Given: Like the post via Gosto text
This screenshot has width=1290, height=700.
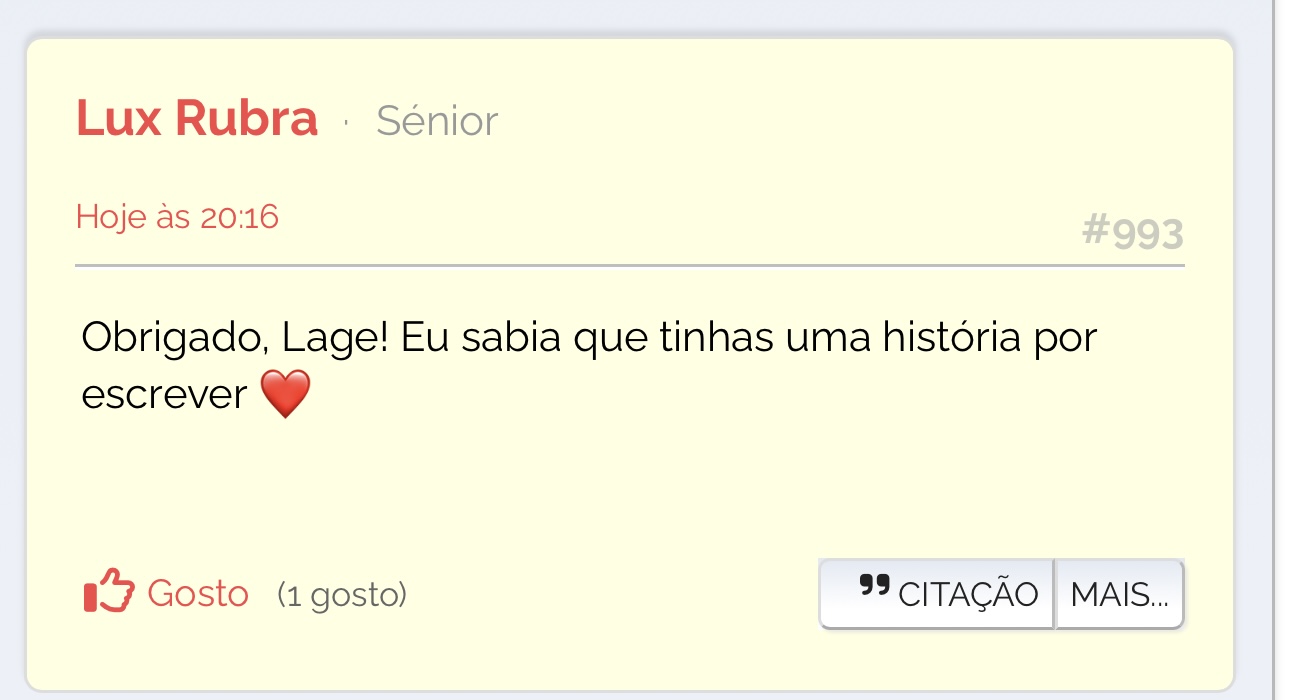Looking at the screenshot, I should pos(198,593).
